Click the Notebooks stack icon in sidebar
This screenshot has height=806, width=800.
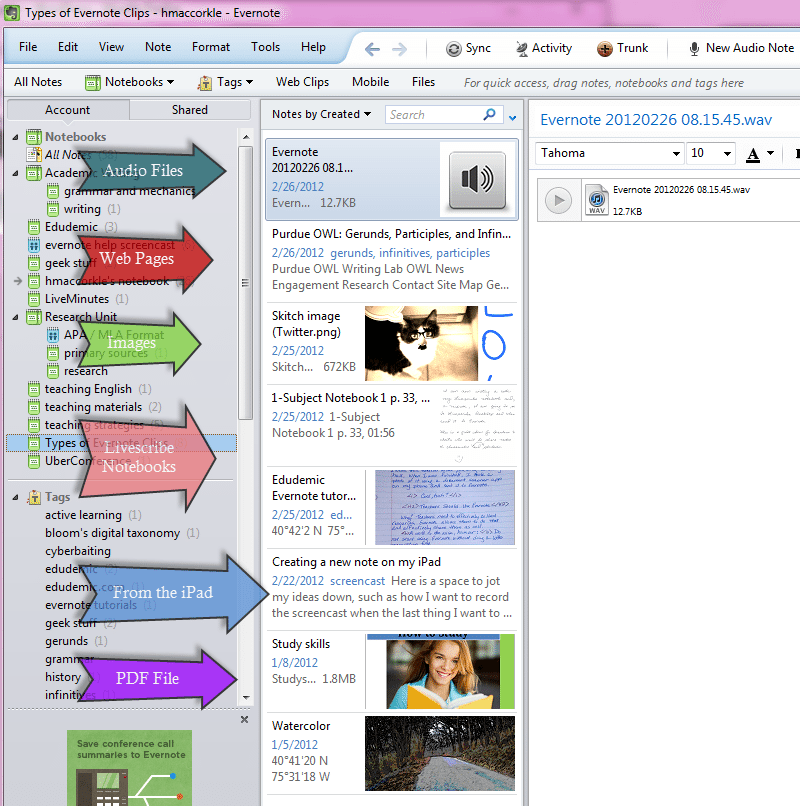coord(34,137)
